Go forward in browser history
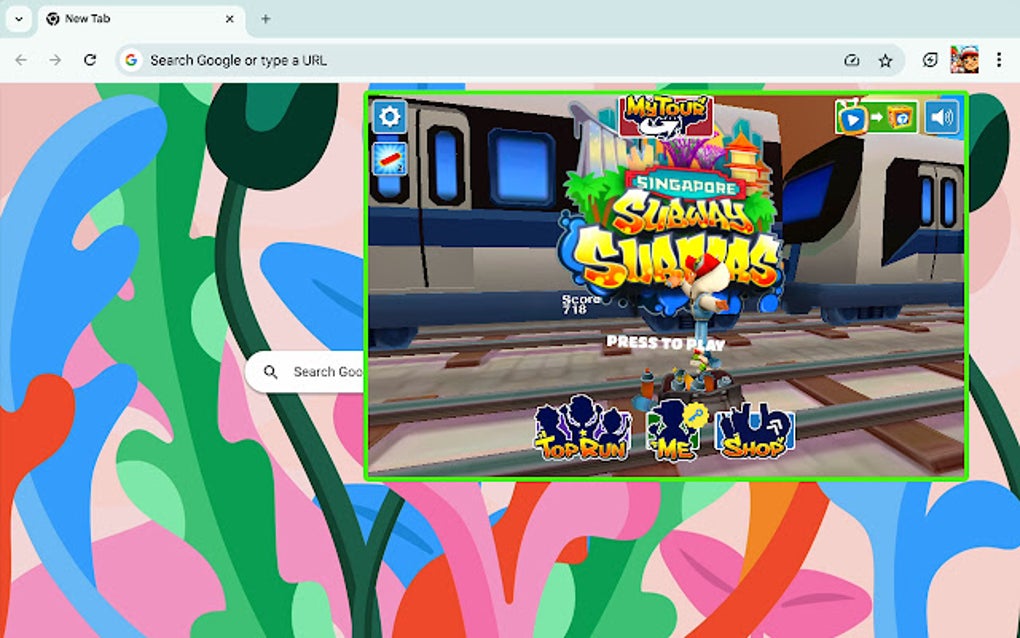The width and height of the screenshot is (1020, 638). [x=55, y=60]
